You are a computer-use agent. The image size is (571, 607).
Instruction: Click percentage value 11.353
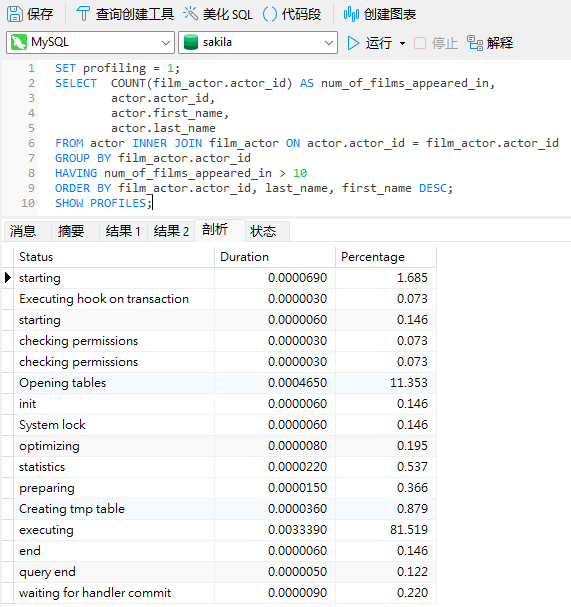pos(409,382)
